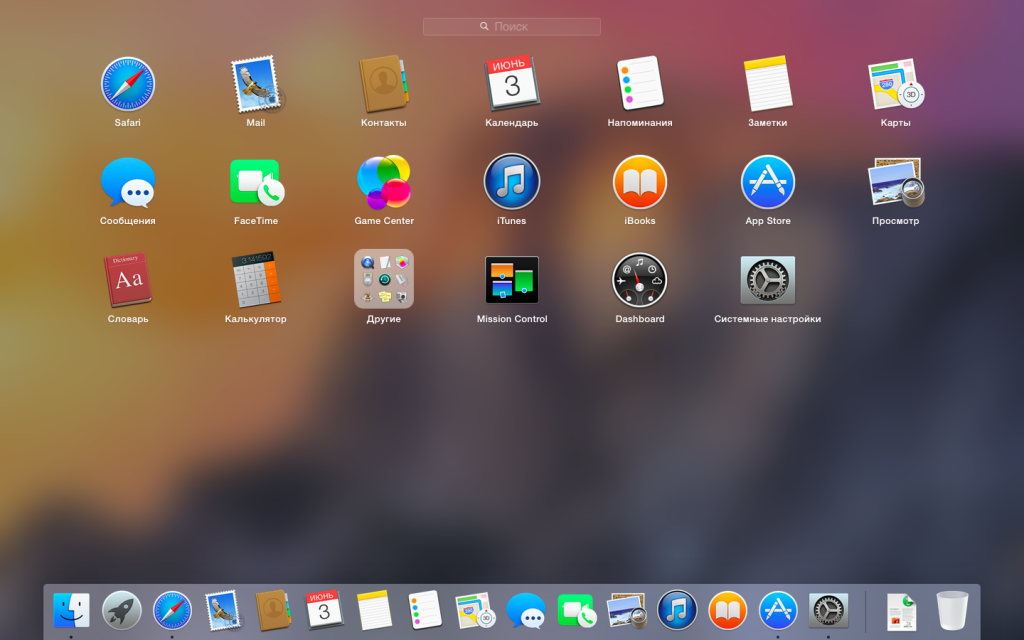Launch FaceTime from the Launchpad grid
Screen dimensions: 1024x640
[x=256, y=182]
